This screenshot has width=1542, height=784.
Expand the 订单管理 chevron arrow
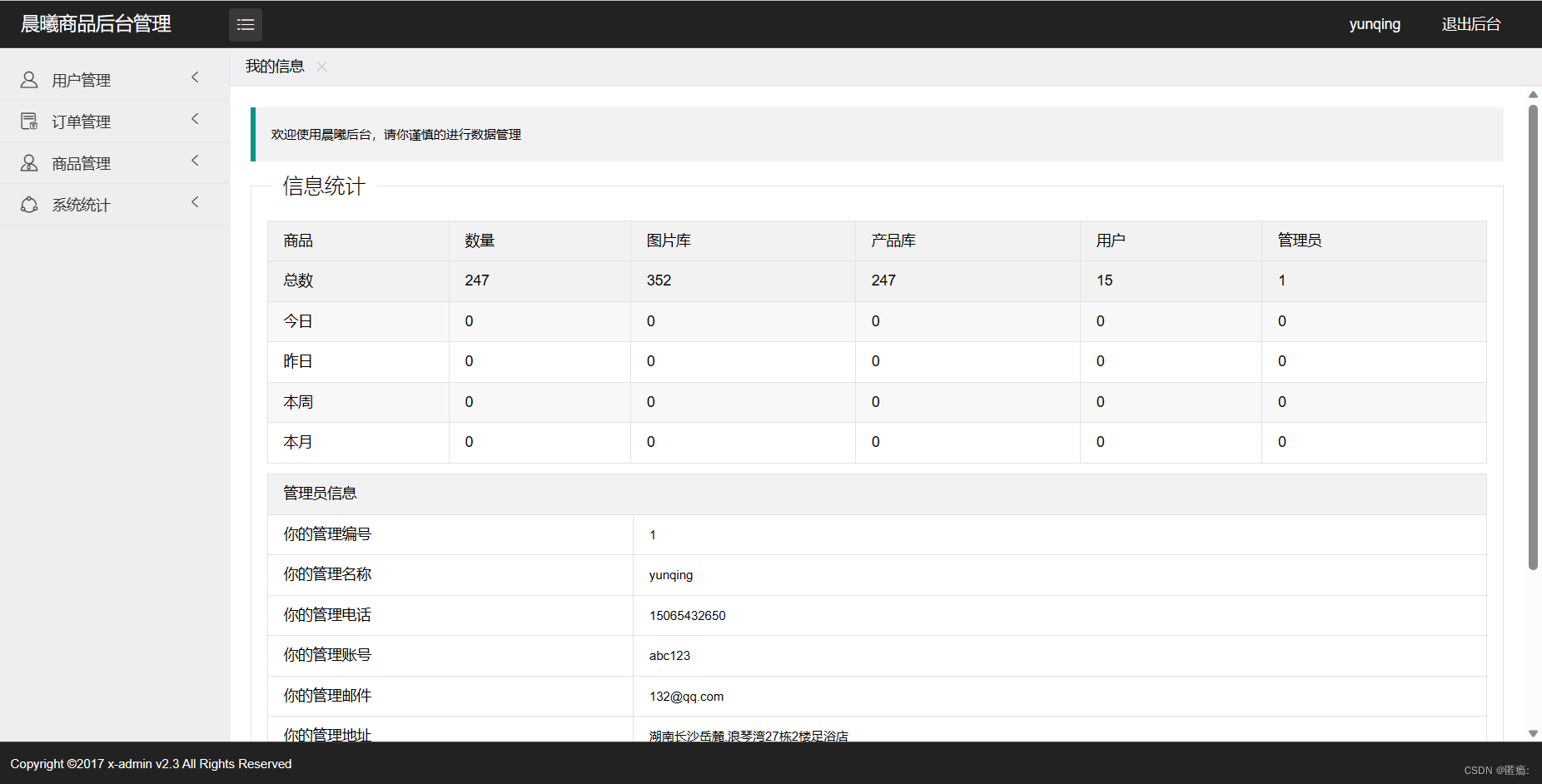[195, 119]
